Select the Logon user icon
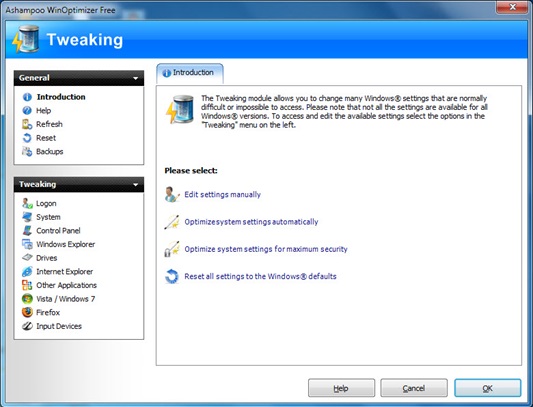533x407 pixels. [x=27, y=203]
